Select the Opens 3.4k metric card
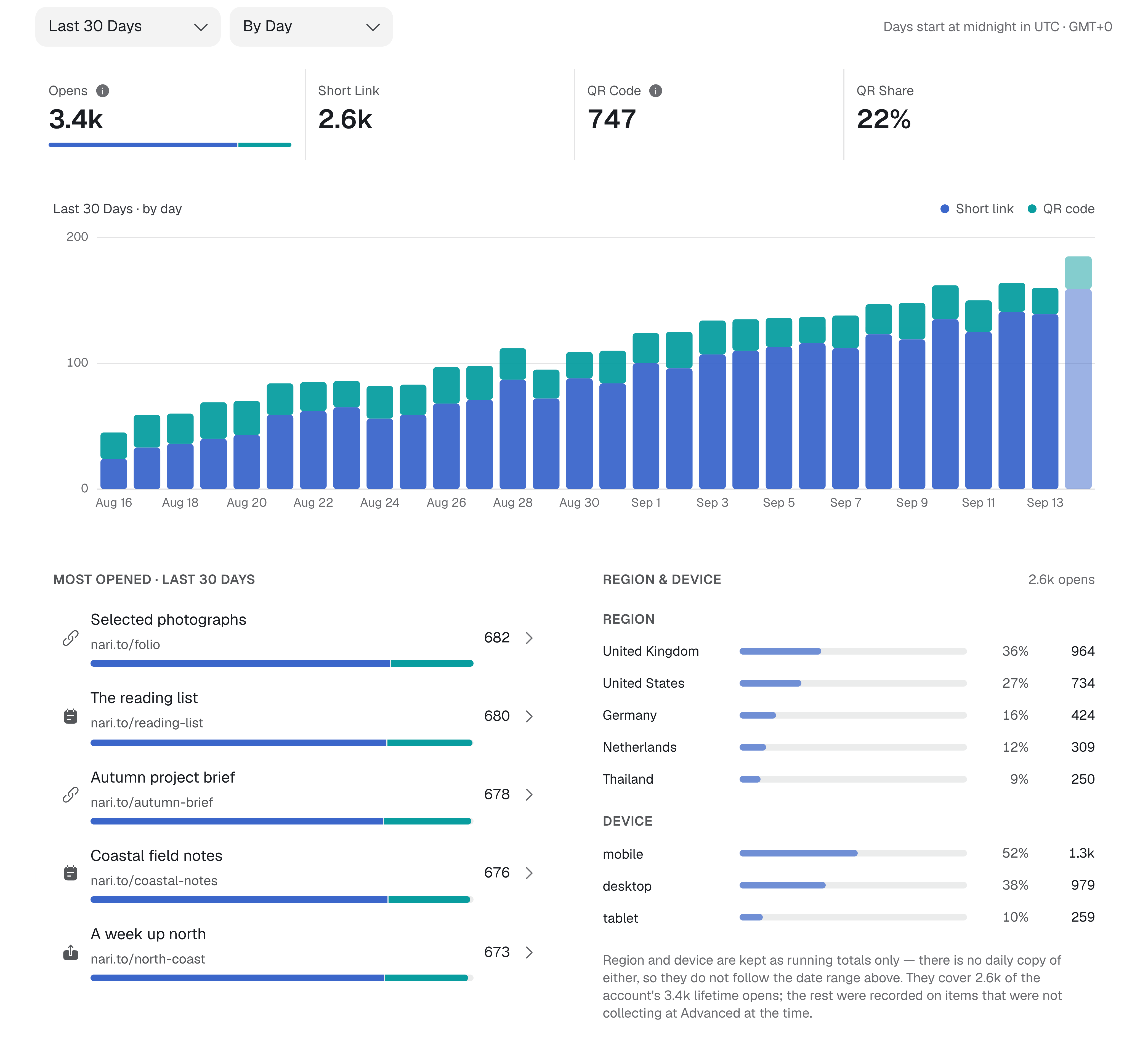The image size is (1148, 1046). [x=170, y=114]
